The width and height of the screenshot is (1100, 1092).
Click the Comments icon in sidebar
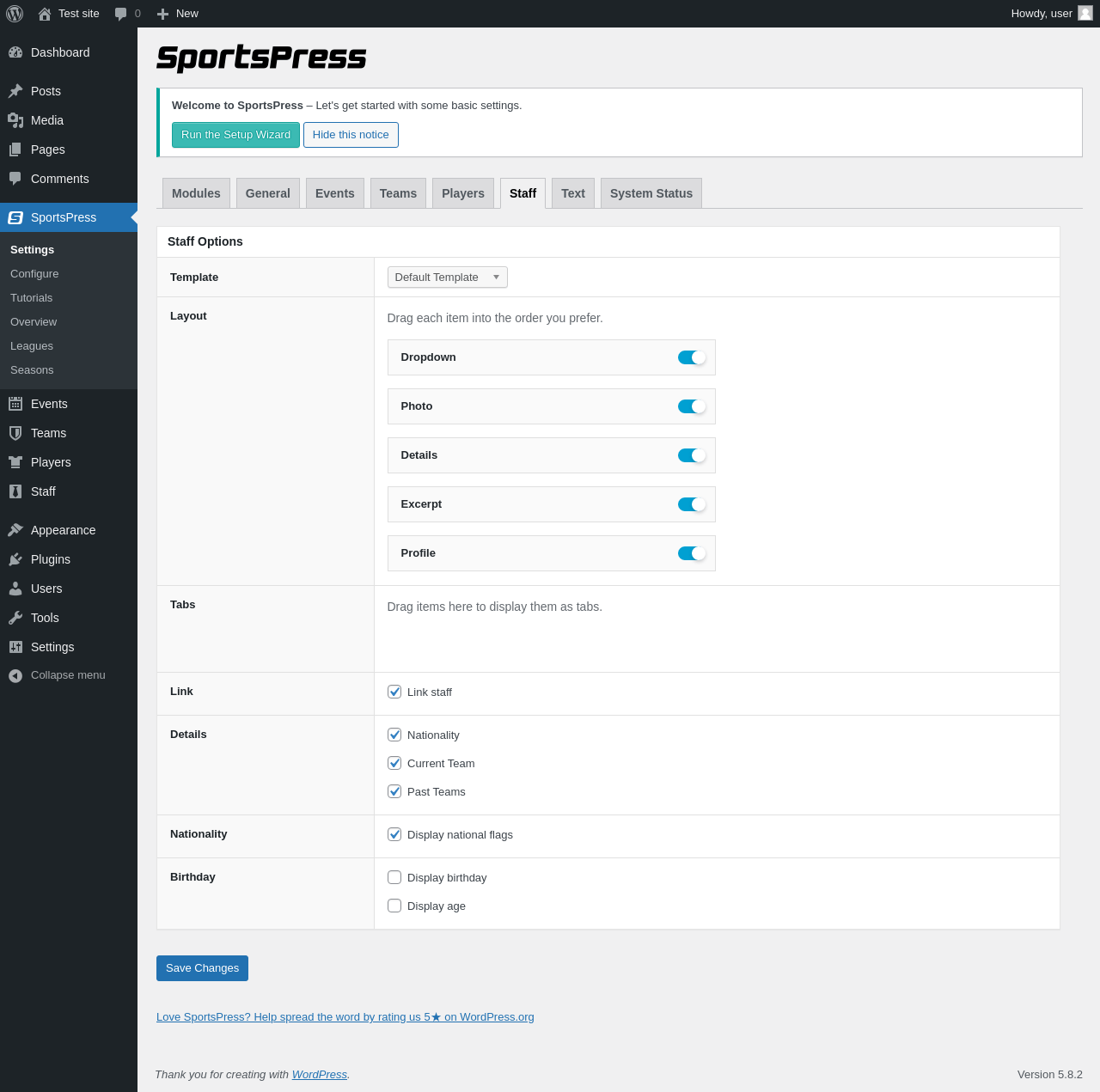coord(15,179)
